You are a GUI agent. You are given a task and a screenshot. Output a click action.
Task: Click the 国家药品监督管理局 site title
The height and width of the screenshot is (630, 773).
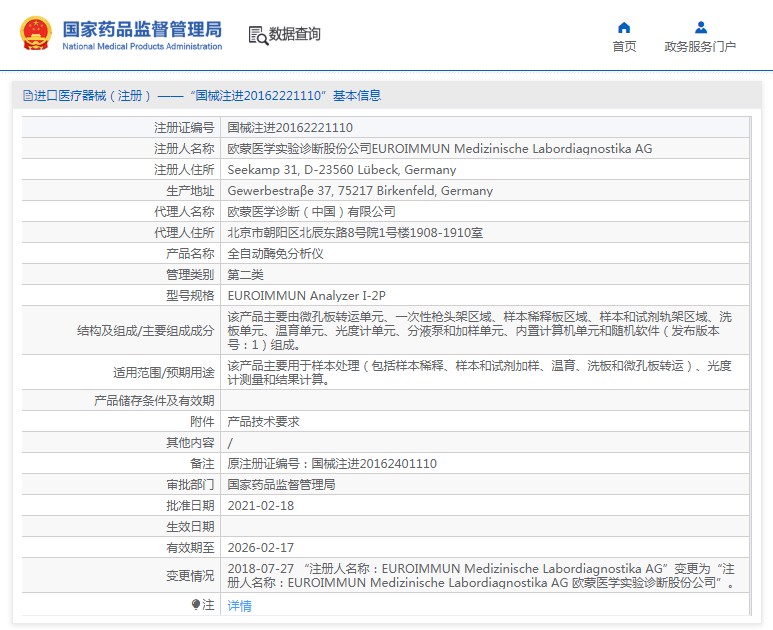142,29
